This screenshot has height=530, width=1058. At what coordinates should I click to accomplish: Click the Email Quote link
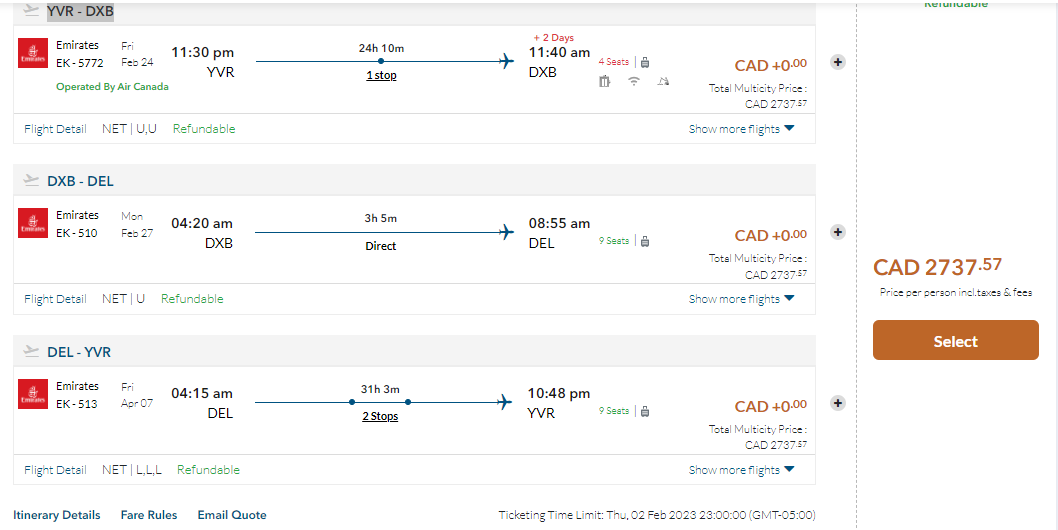pos(232,515)
